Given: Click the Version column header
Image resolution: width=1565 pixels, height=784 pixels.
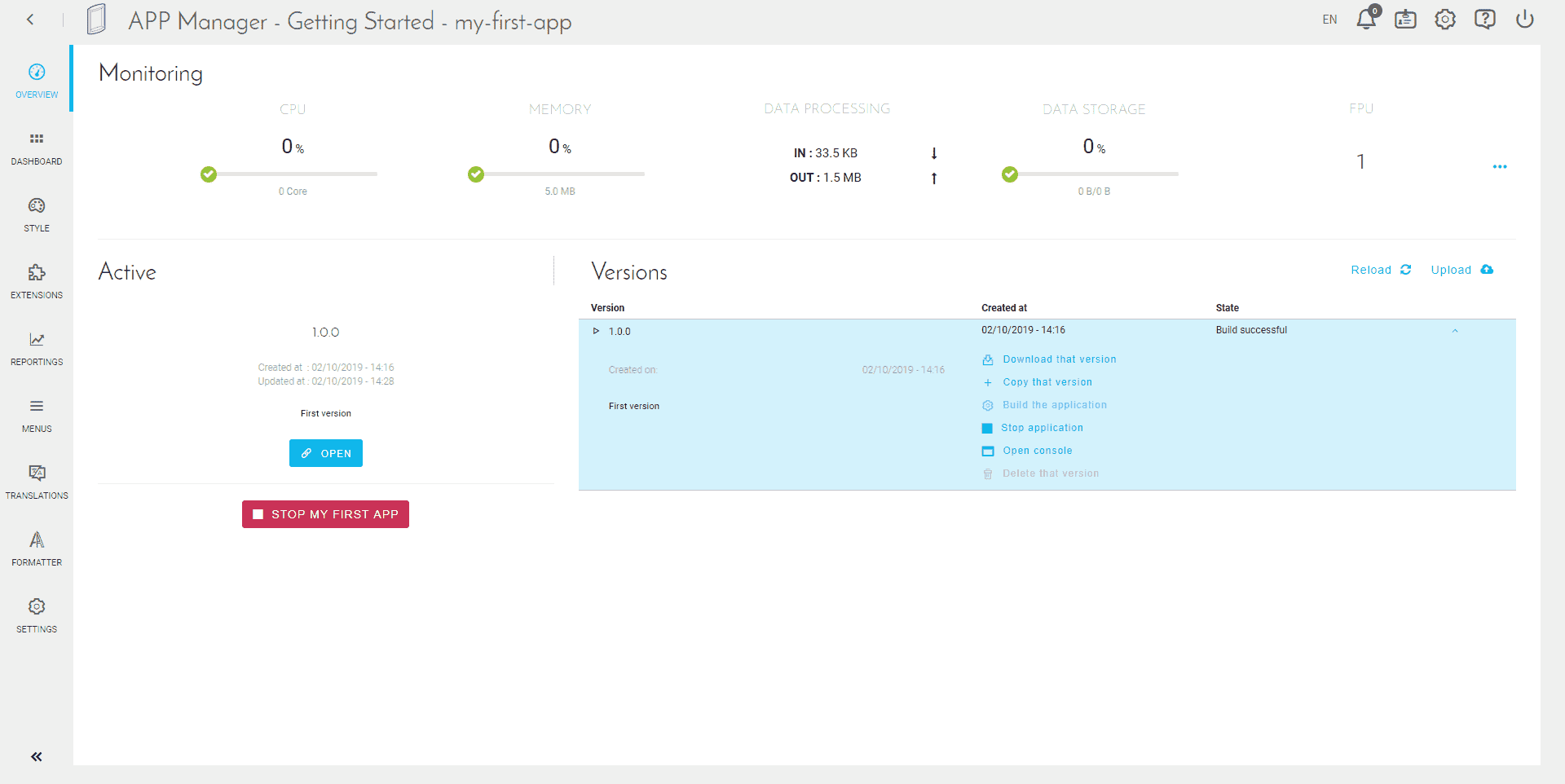Looking at the screenshot, I should [x=607, y=308].
